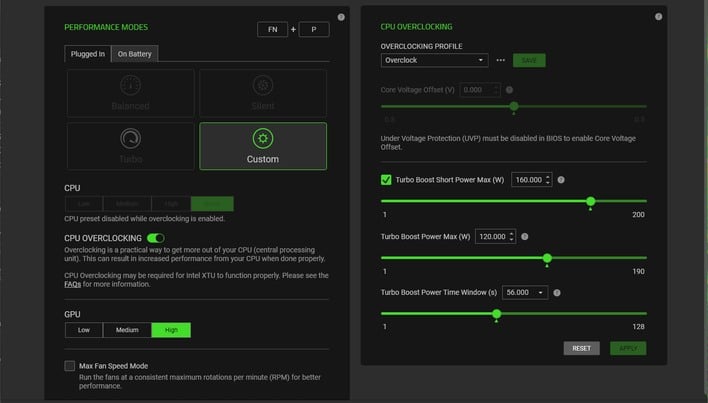708x403 pixels.
Task: Select the Silent mode icon
Action: (x=263, y=85)
